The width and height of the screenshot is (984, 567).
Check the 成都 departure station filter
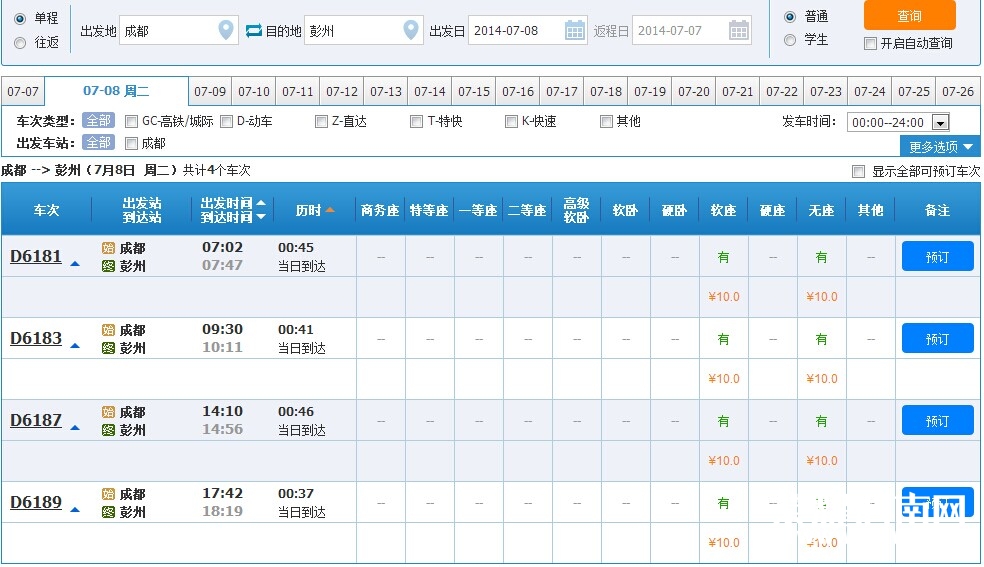click(x=131, y=144)
